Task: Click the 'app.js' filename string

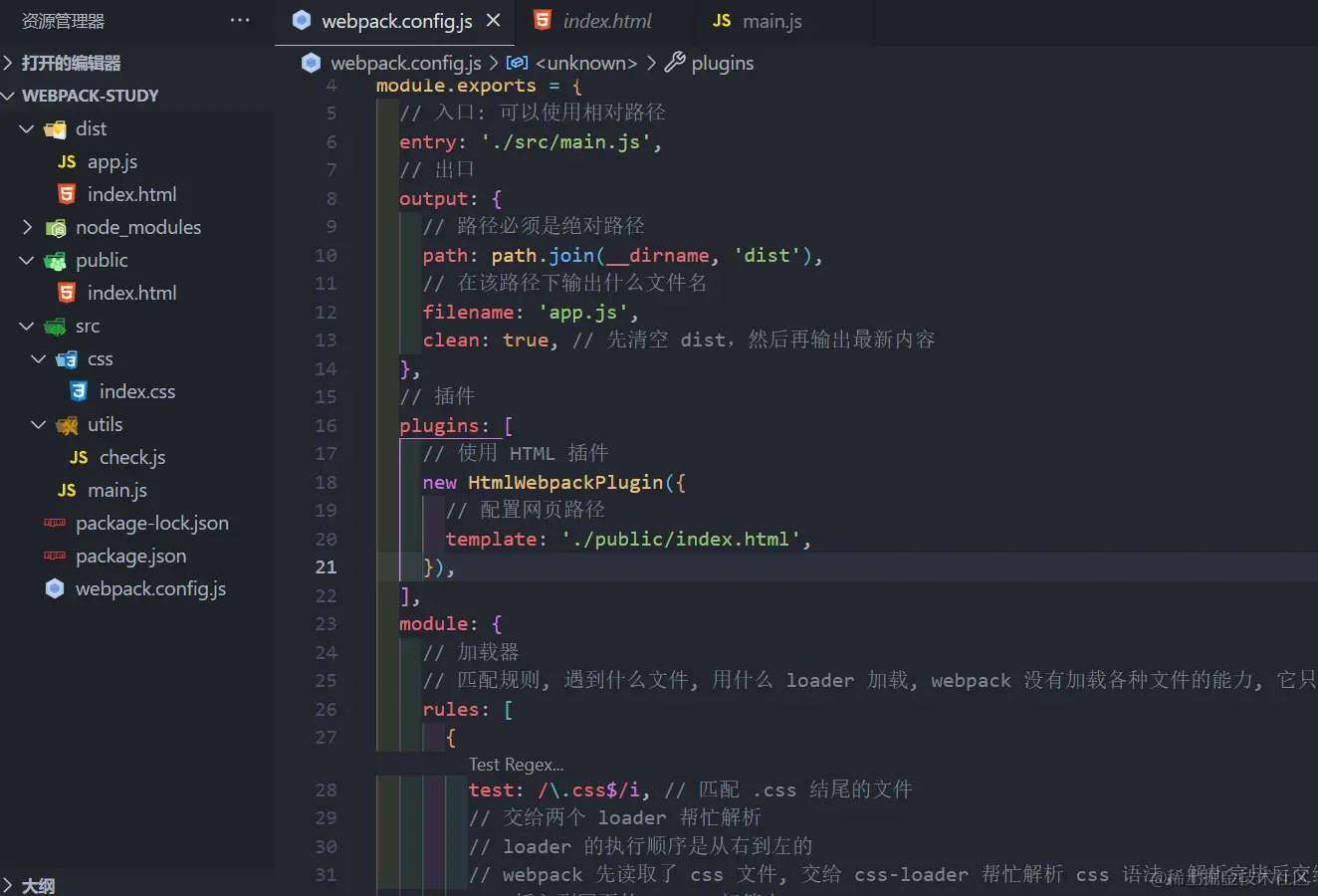Action: click(582, 312)
